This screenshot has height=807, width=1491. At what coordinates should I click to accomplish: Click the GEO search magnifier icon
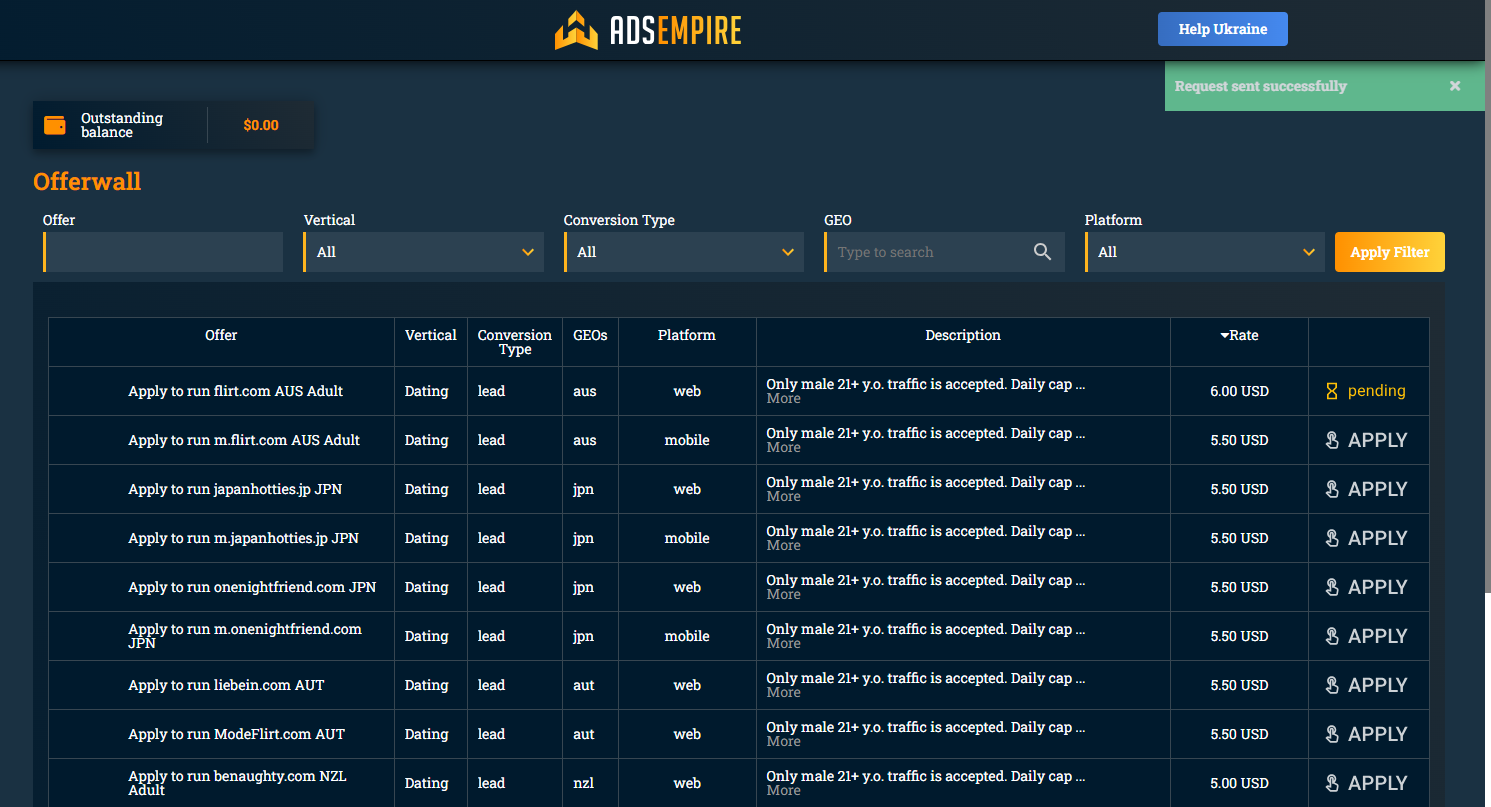point(1042,252)
